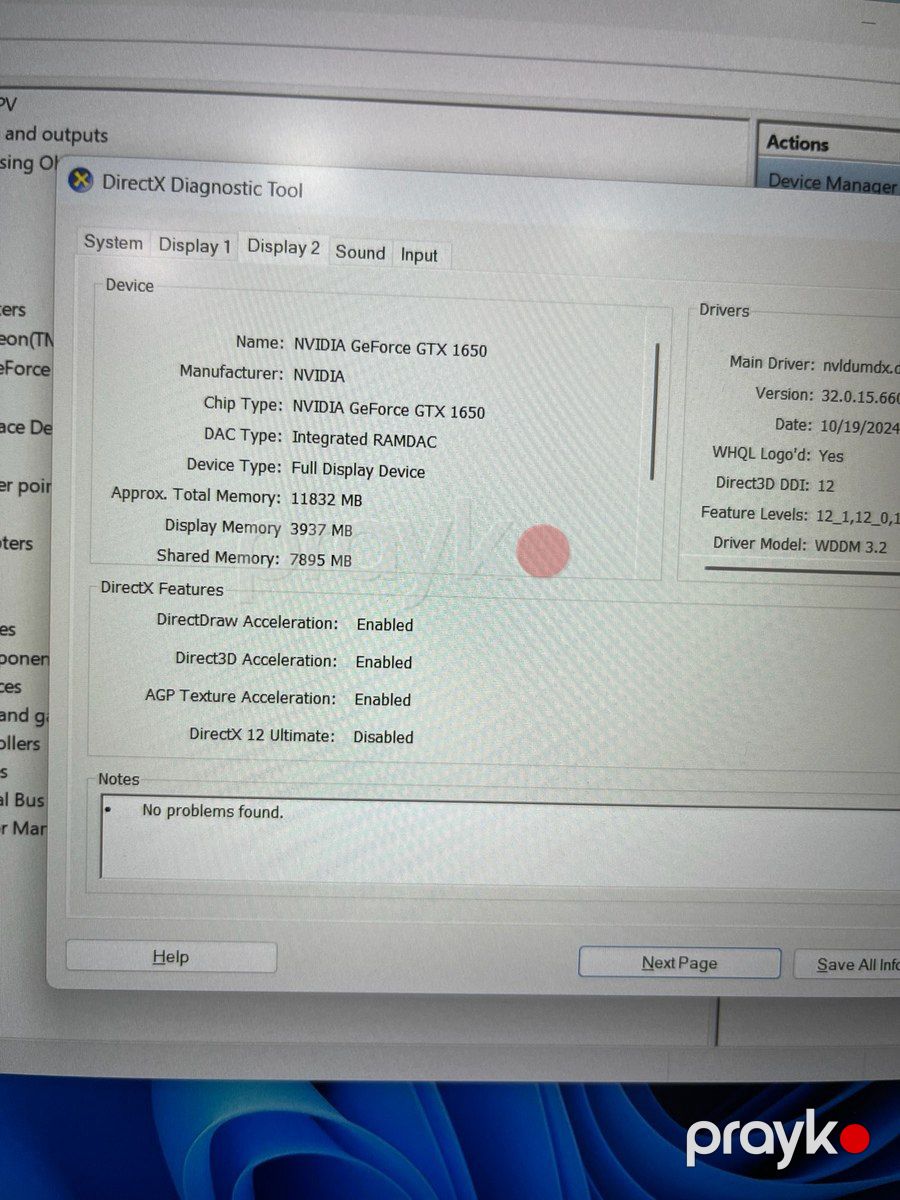Click AGP Texture Acceleration Enabled value
This screenshot has height=1200, width=900.
click(x=382, y=700)
